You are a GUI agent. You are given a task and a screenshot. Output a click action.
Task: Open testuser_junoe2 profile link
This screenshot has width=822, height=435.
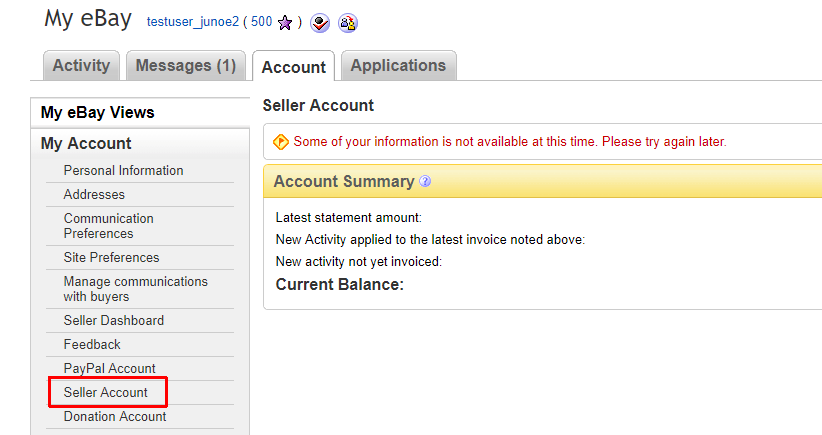[x=193, y=22]
